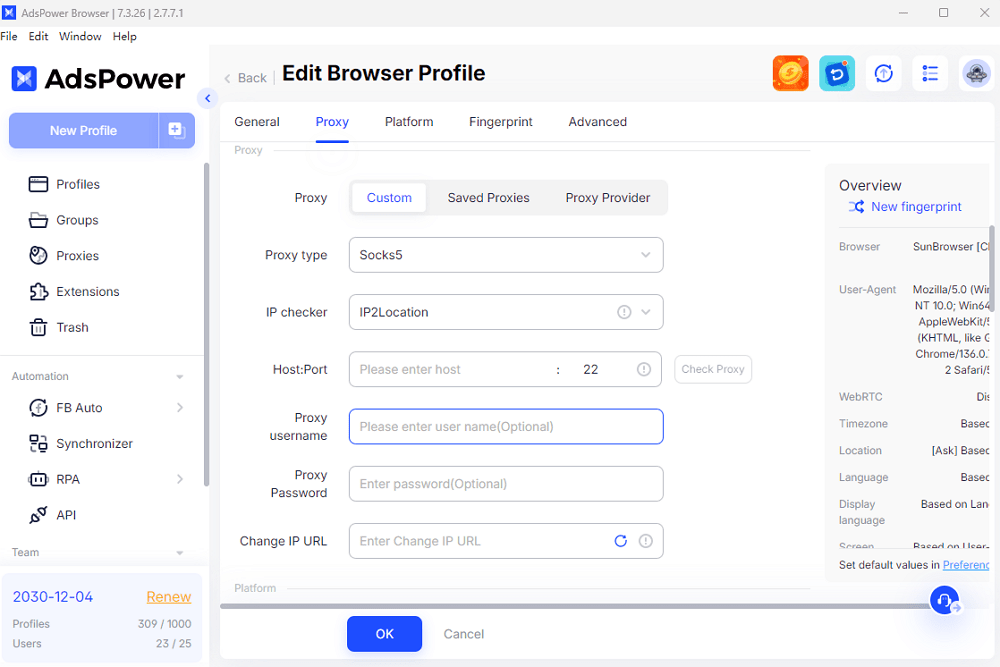Focus the Proxy Password field

pyautogui.click(x=506, y=484)
